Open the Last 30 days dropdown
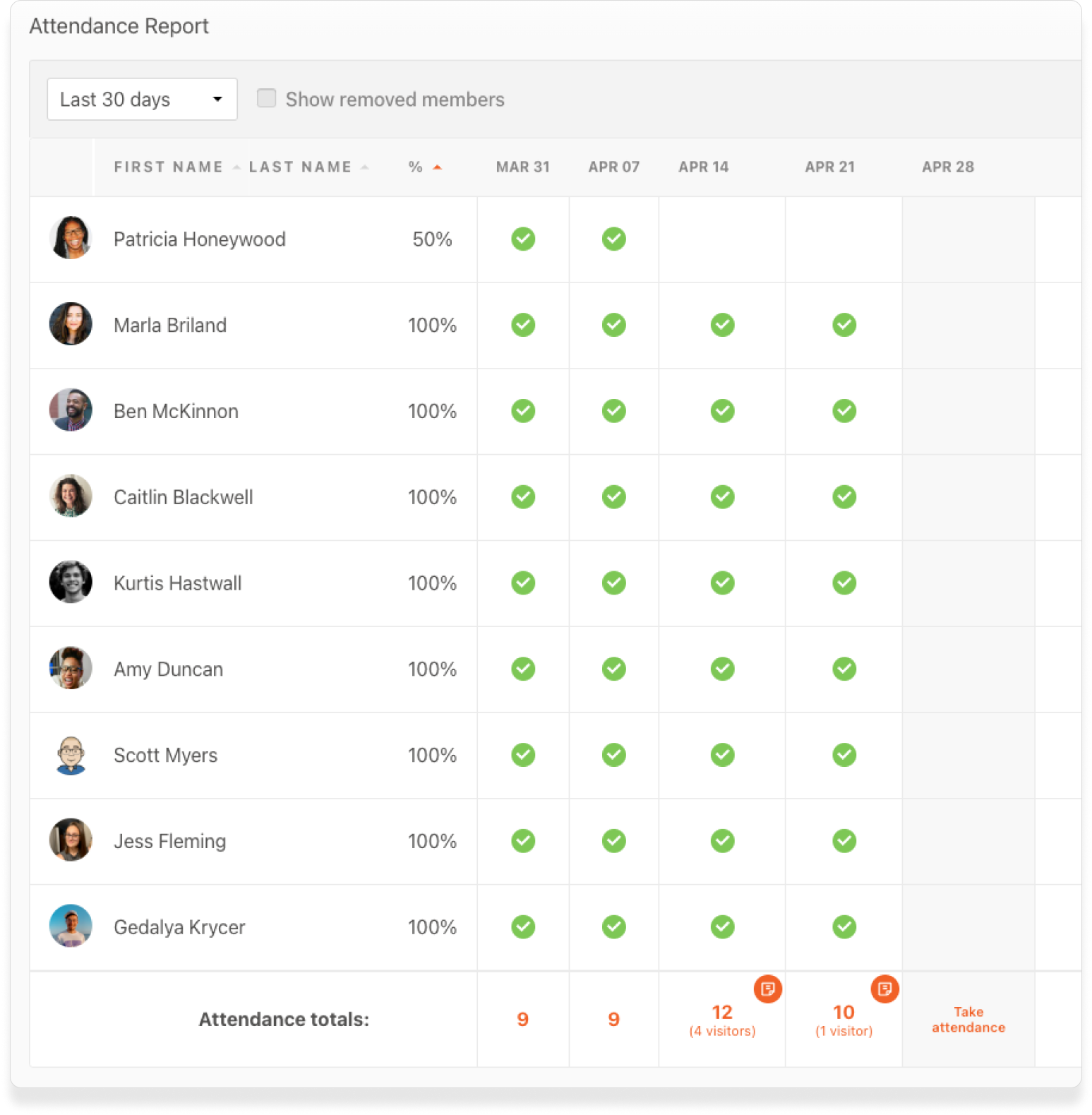The image size is (1092, 1115). pos(142,99)
